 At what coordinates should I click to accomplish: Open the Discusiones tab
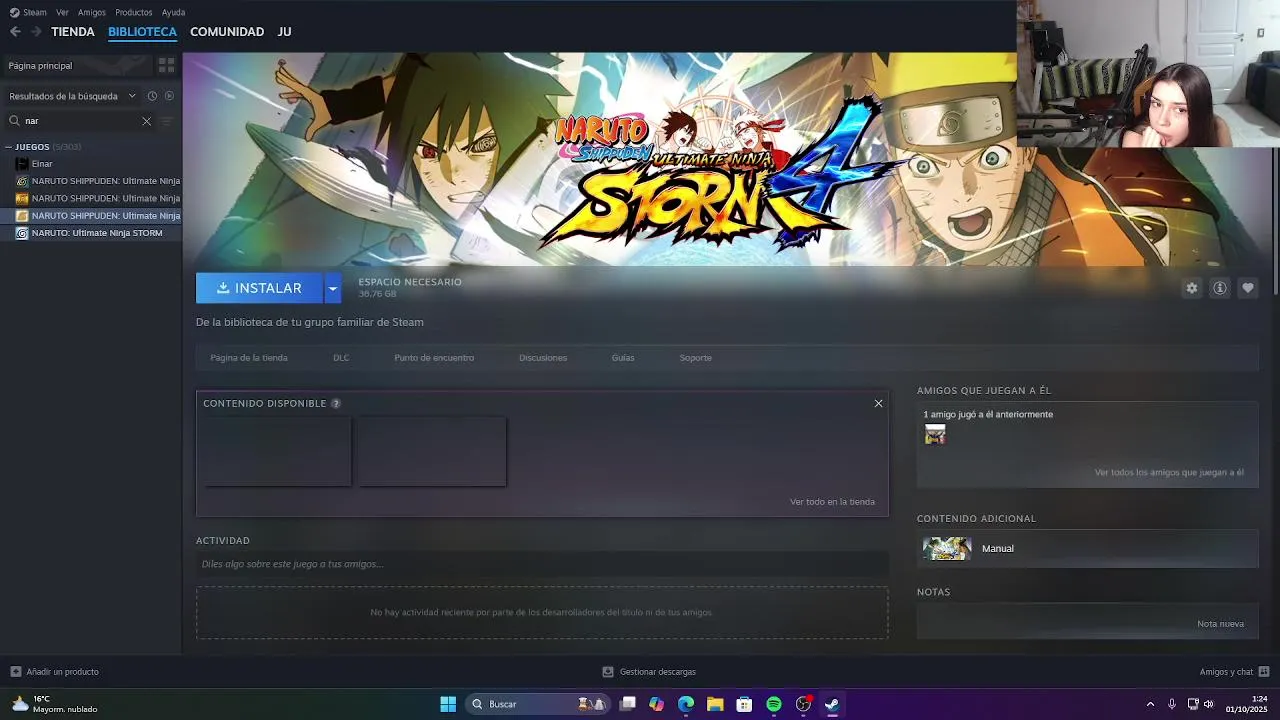pyautogui.click(x=543, y=358)
